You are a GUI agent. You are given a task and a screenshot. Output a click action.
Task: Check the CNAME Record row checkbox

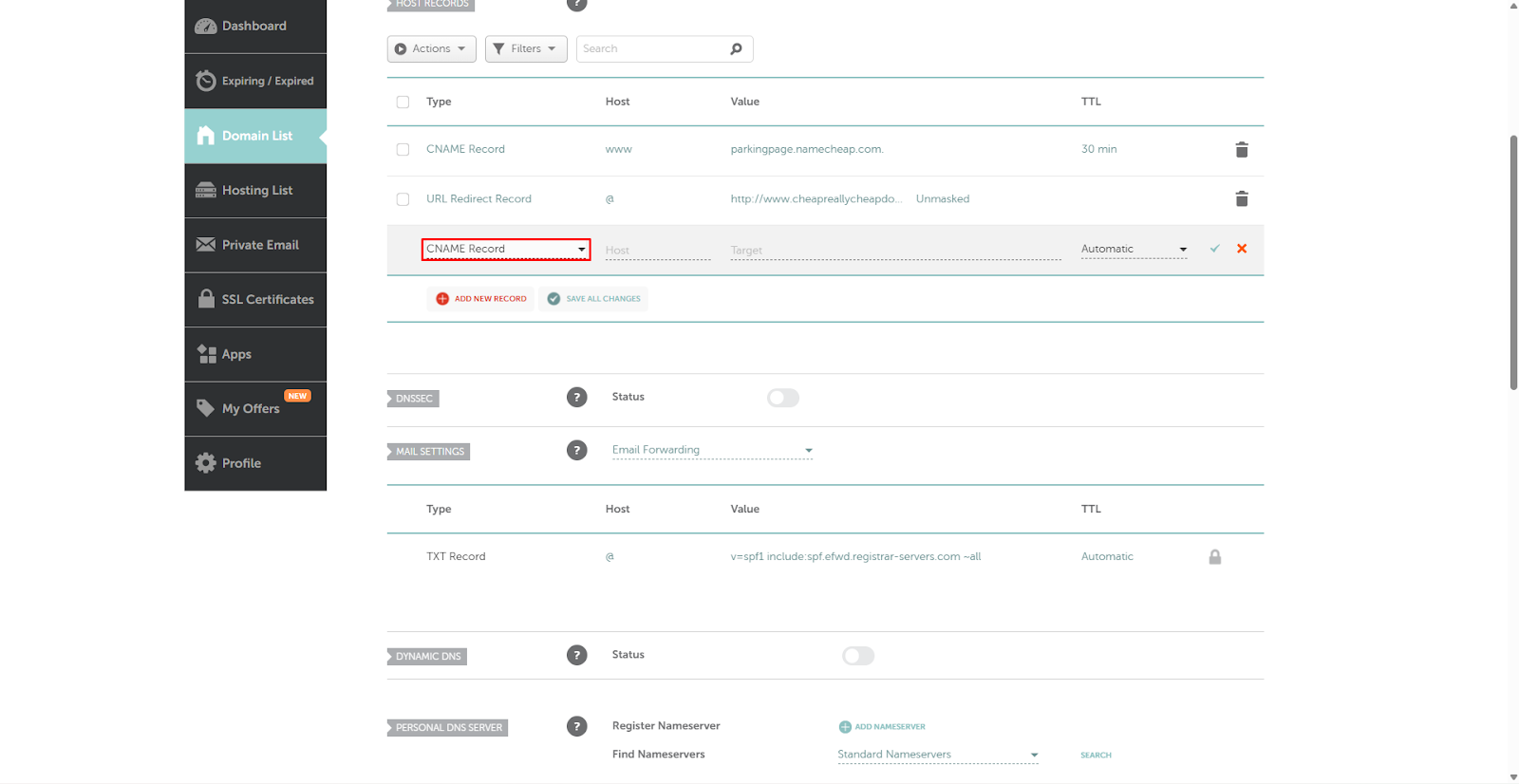[x=403, y=150]
